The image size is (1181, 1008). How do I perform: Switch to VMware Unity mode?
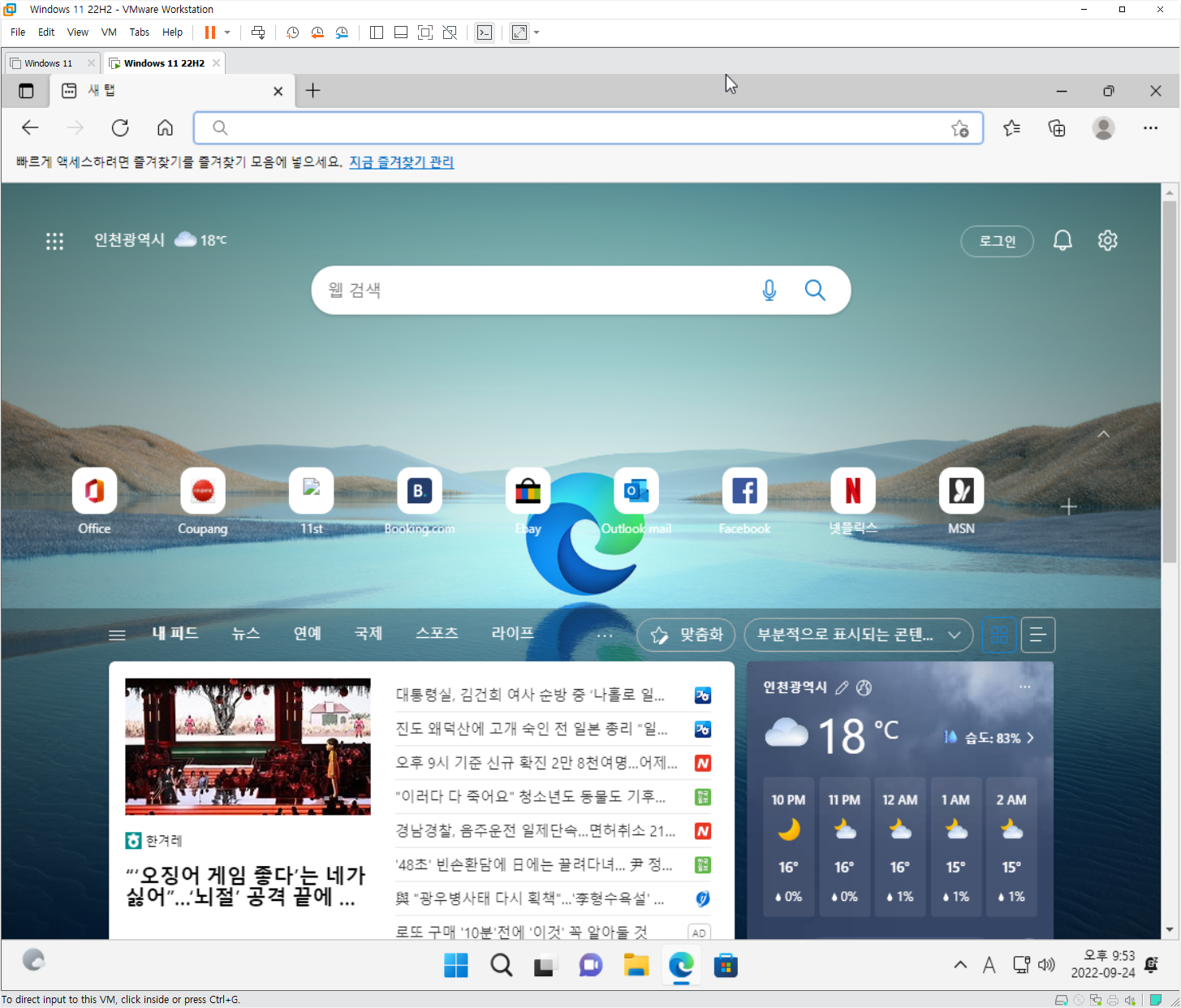[x=450, y=32]
